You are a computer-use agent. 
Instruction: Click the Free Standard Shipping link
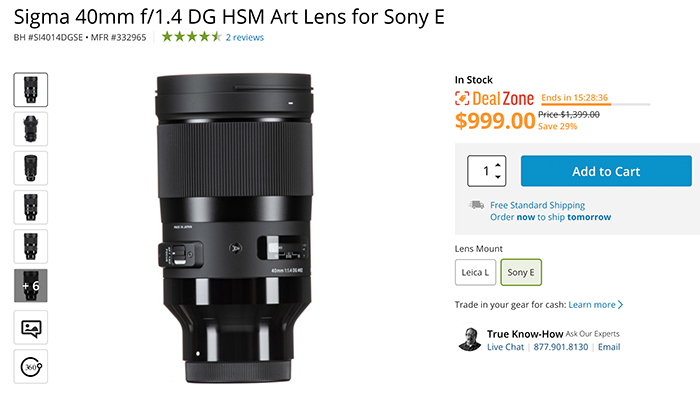pos(538,205)
